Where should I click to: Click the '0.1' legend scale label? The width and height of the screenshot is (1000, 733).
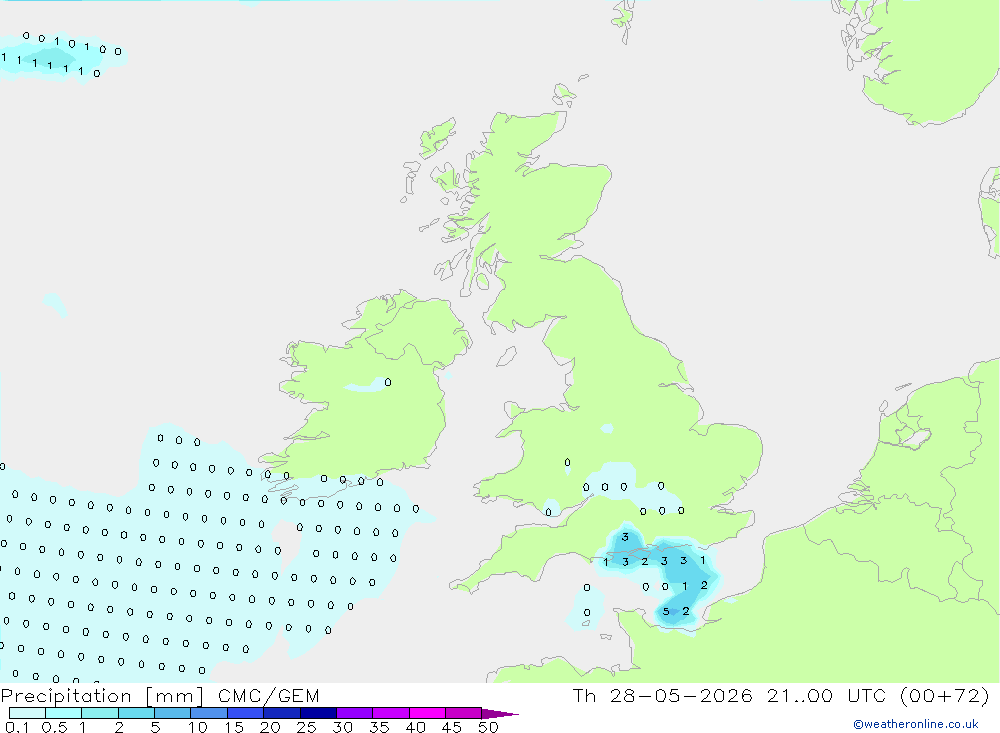pyautogui.click(x=17, y=727)
